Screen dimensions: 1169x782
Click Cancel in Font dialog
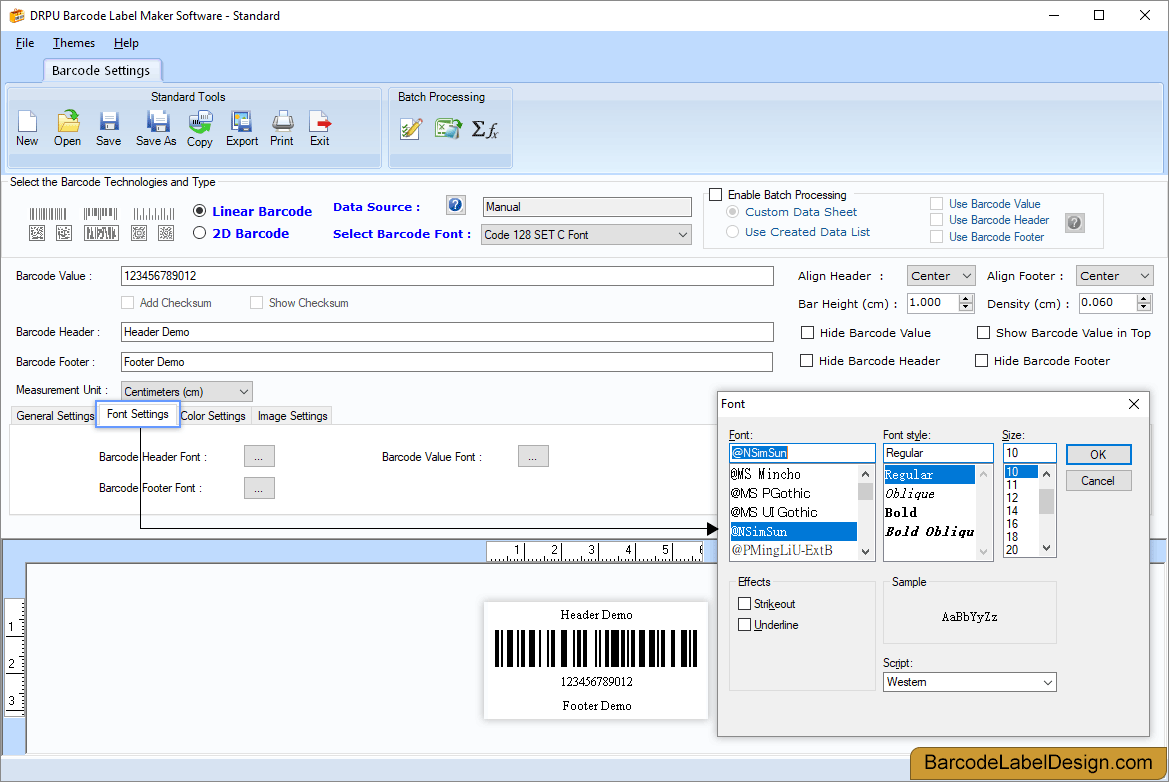(1098, 481)
